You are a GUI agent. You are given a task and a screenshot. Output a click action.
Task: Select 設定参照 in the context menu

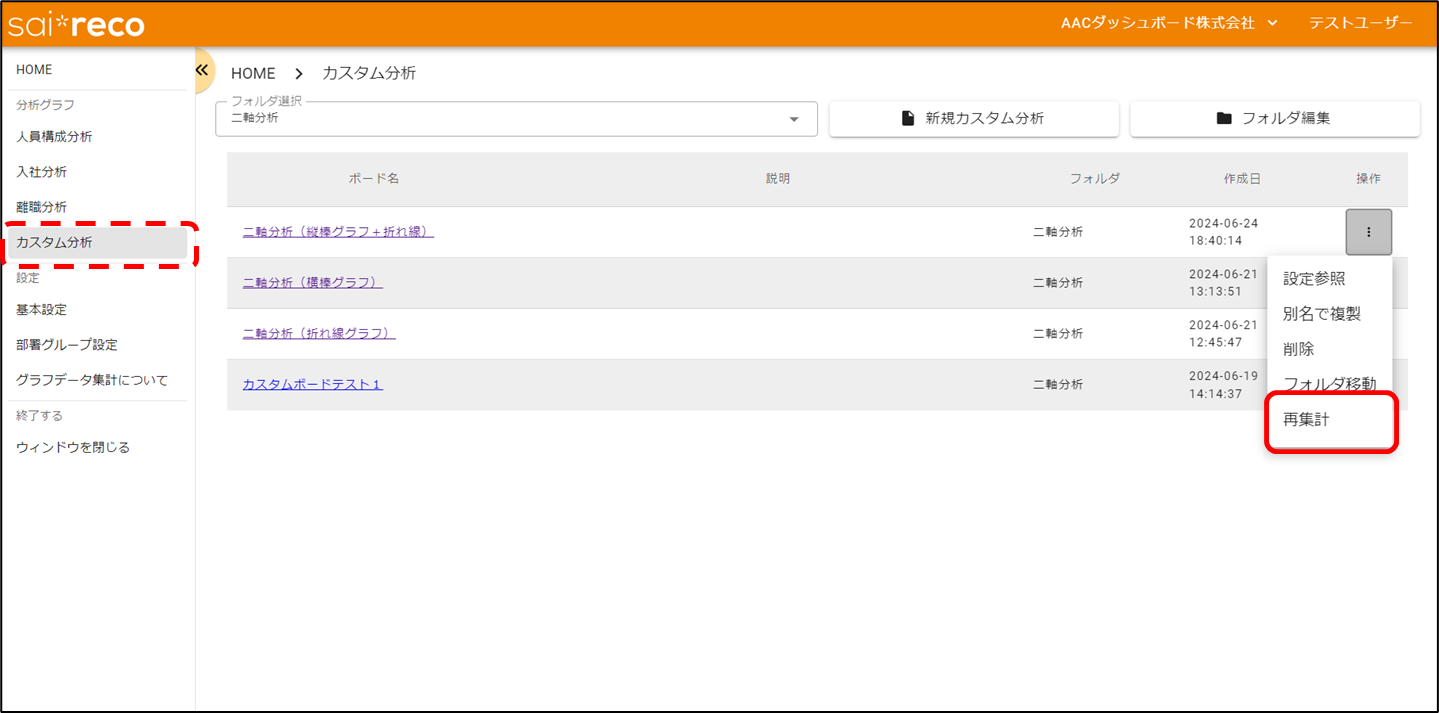pyautogui.click(x=1314, y=279)
